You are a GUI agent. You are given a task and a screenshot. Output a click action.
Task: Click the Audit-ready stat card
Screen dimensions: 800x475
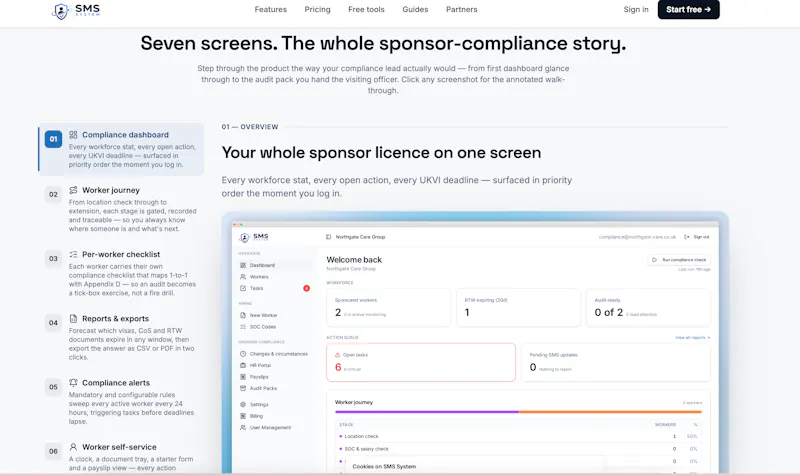648,307
